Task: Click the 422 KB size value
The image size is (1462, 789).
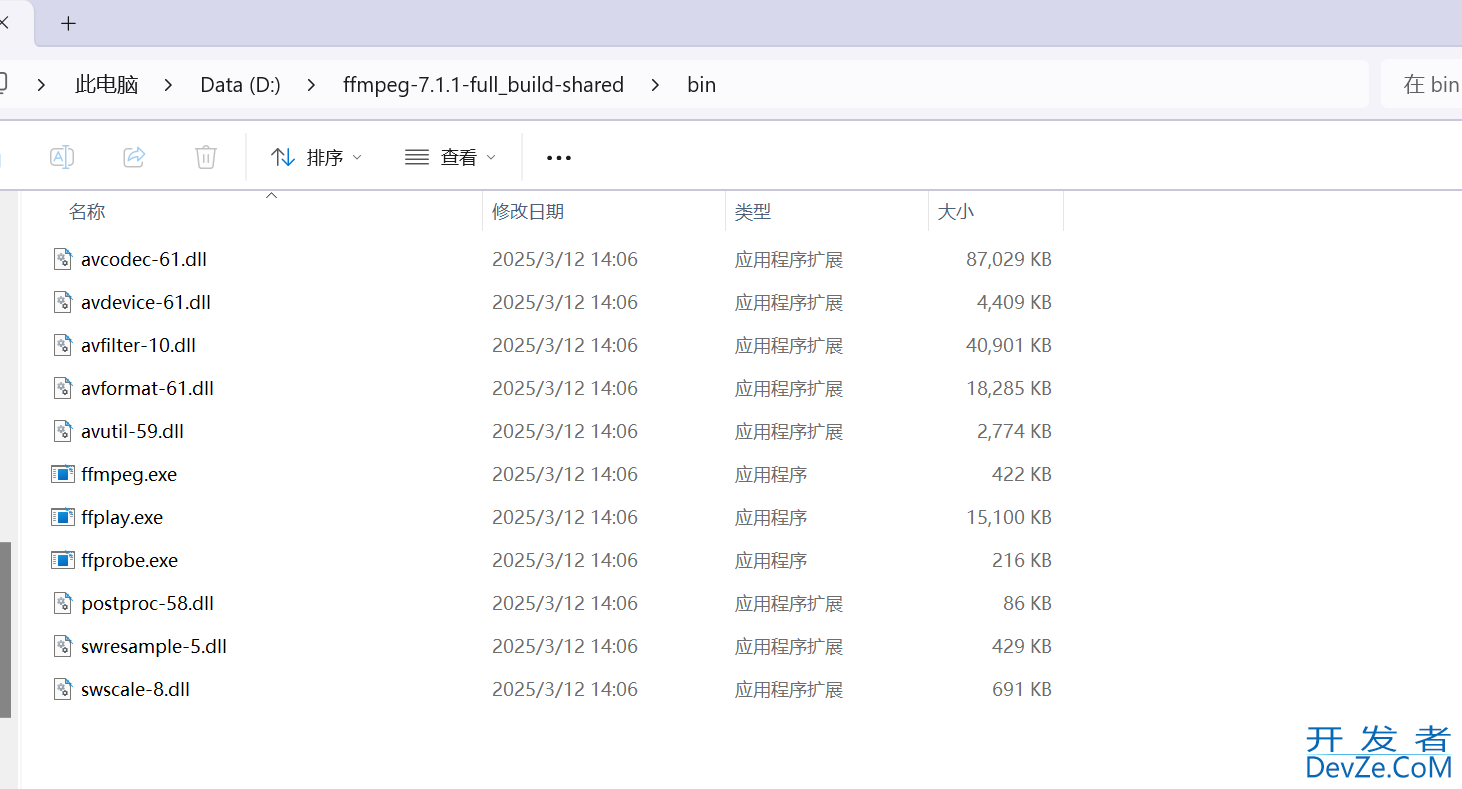Action: tap(1022, 474)
